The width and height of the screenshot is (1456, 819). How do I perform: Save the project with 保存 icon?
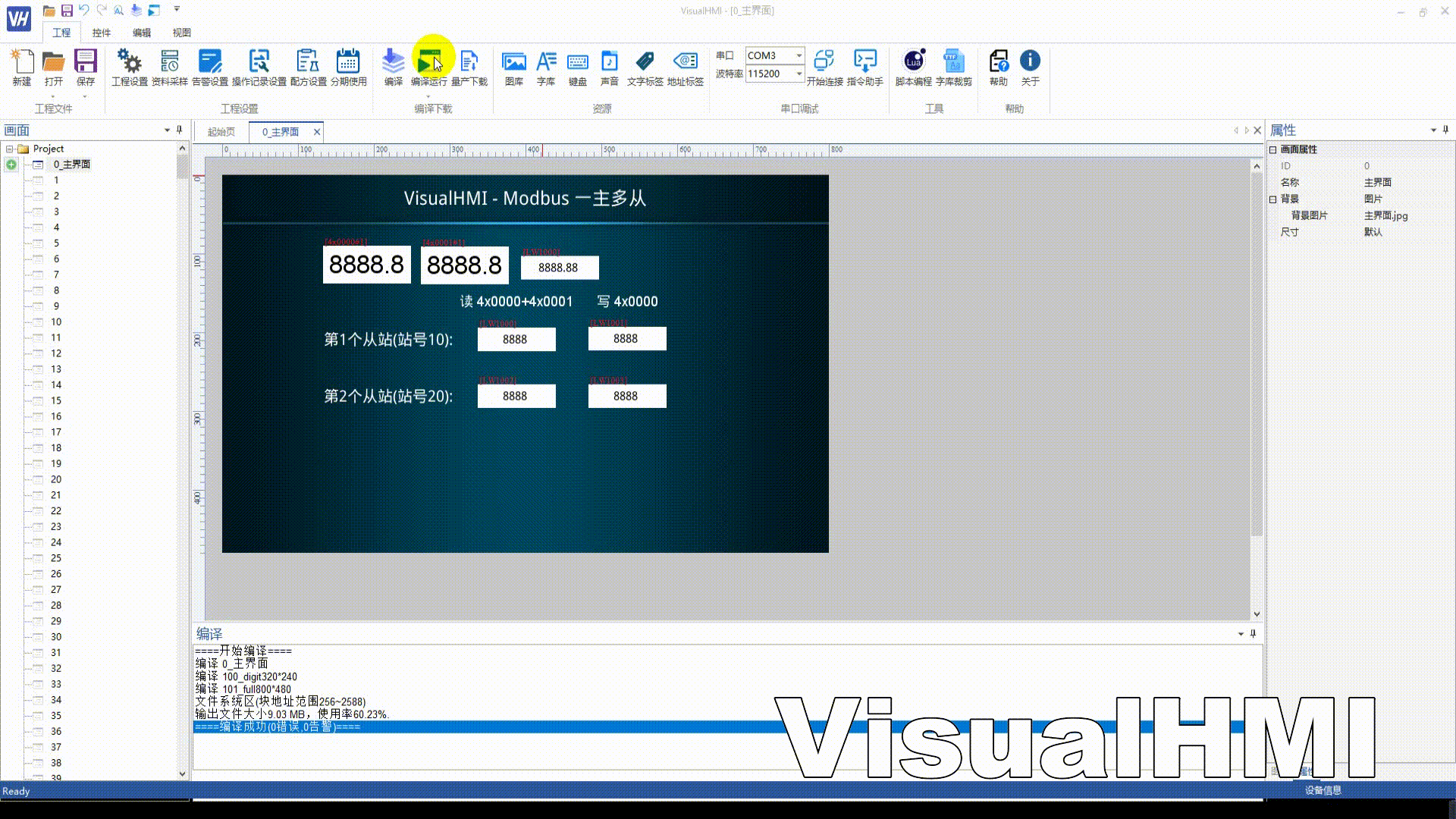86,67
